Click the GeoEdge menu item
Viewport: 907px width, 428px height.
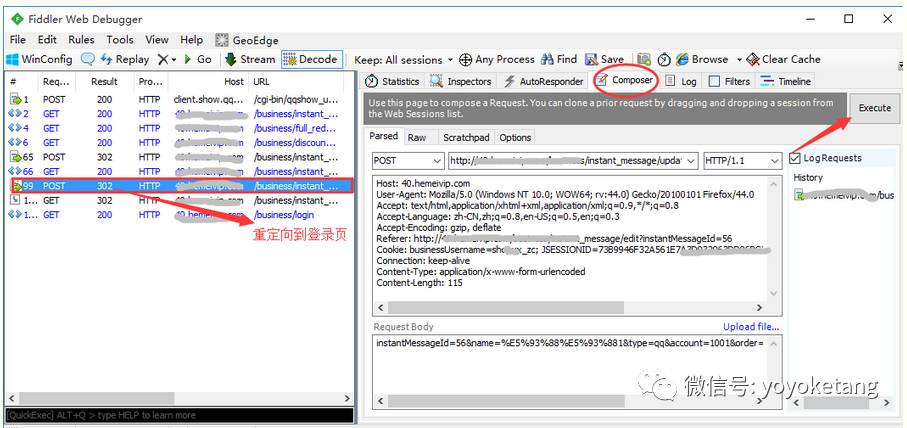pyautogui.click(x=247, y=40)
